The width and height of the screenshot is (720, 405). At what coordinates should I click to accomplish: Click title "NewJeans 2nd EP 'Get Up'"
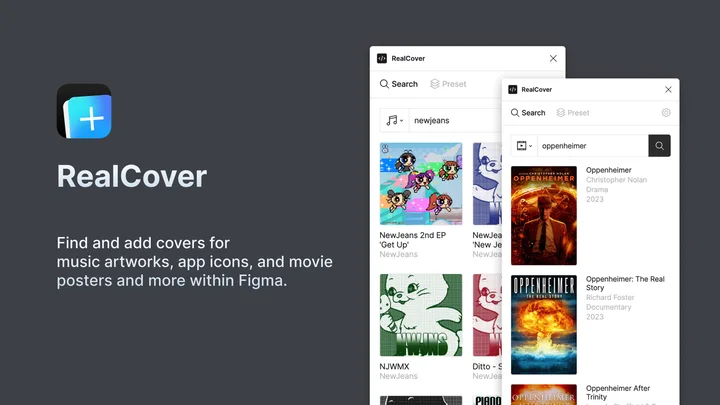click(412, 240)
